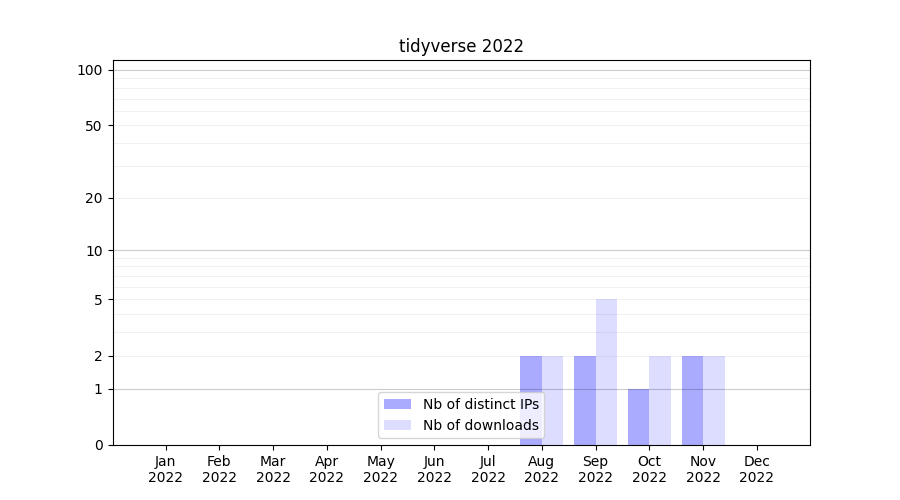900x500 pixels.
Task: Click the September distinct IPs bar
Action: coord(584,400)
